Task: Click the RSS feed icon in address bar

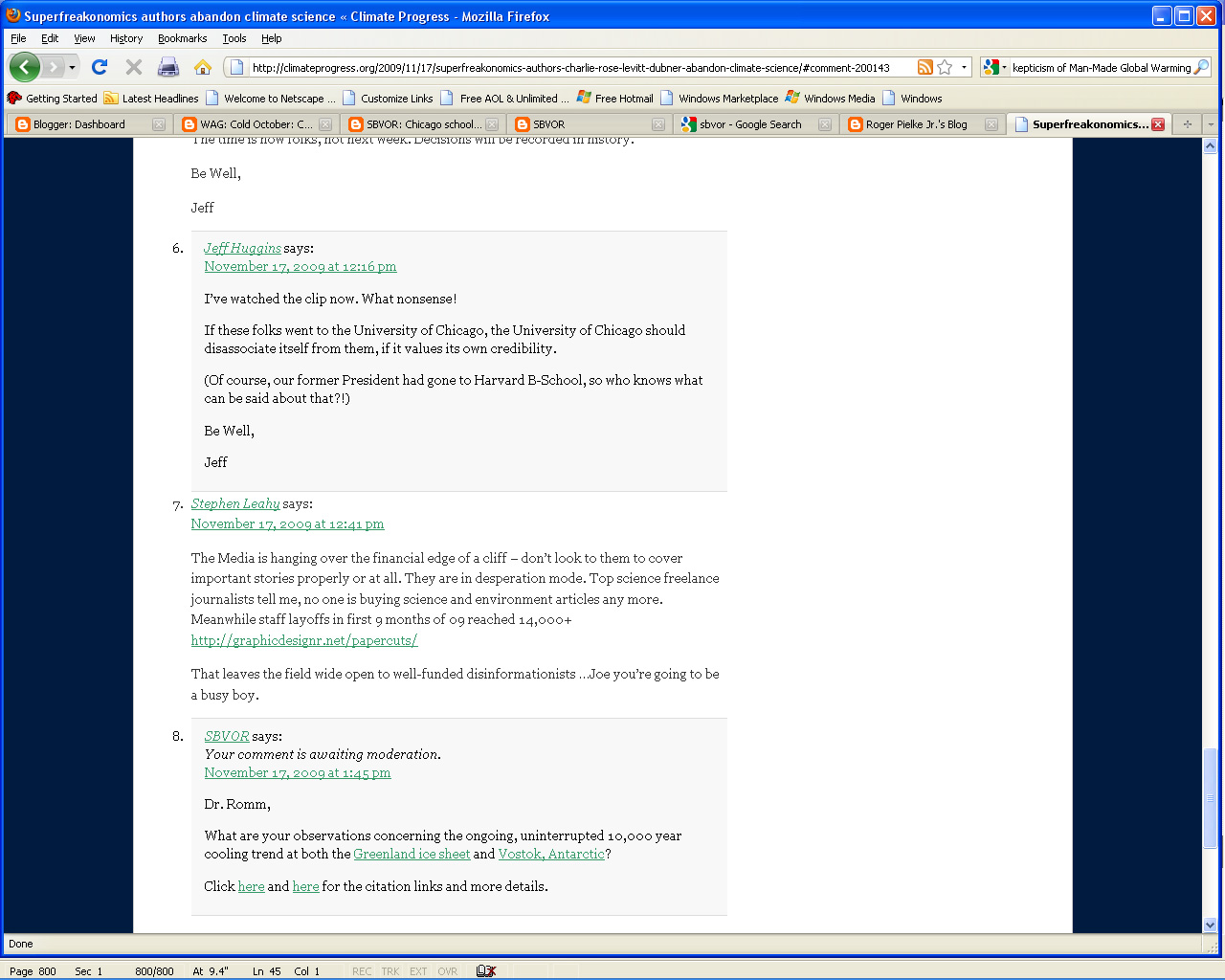Action: pyautogui.click(x=924, y=67)
